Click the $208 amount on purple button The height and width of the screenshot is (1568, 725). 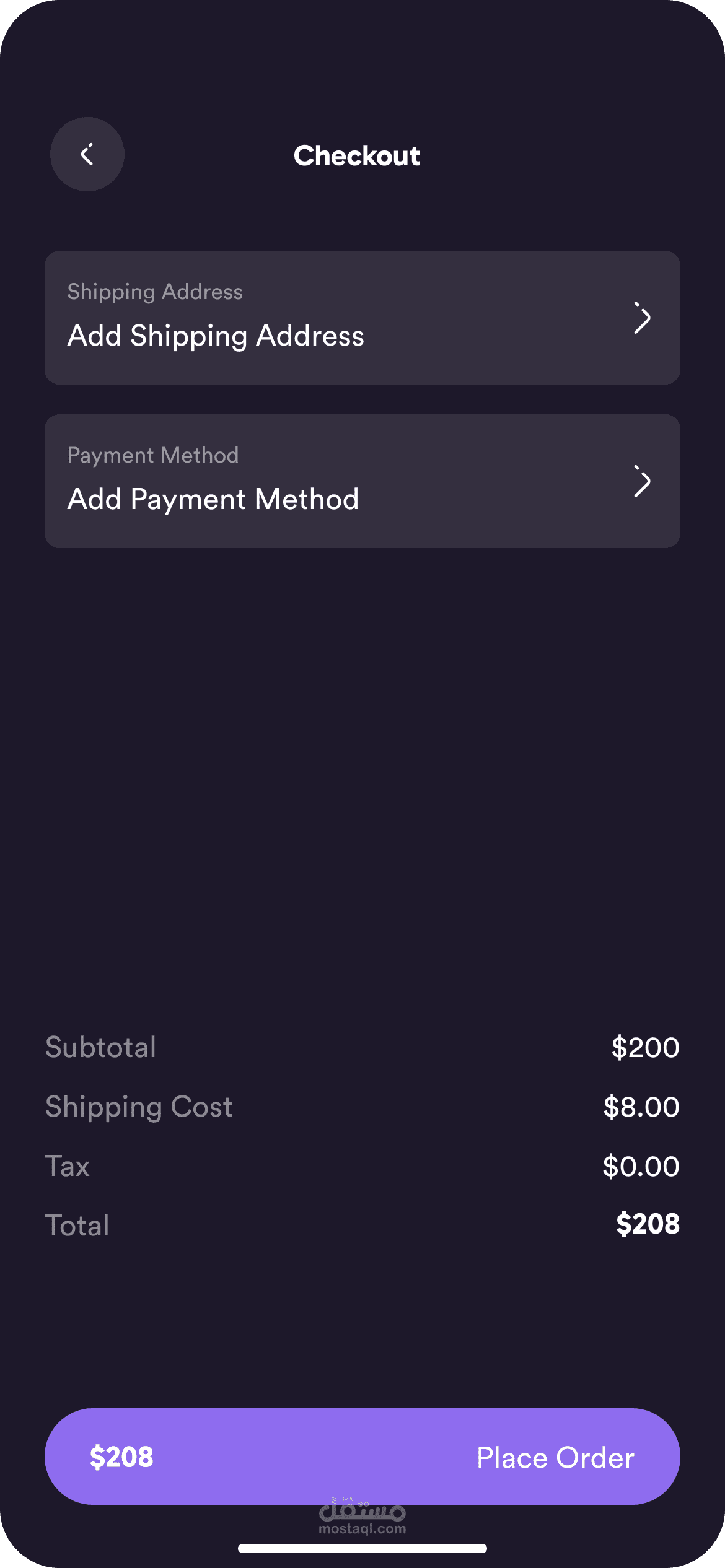click(121, 1457)
